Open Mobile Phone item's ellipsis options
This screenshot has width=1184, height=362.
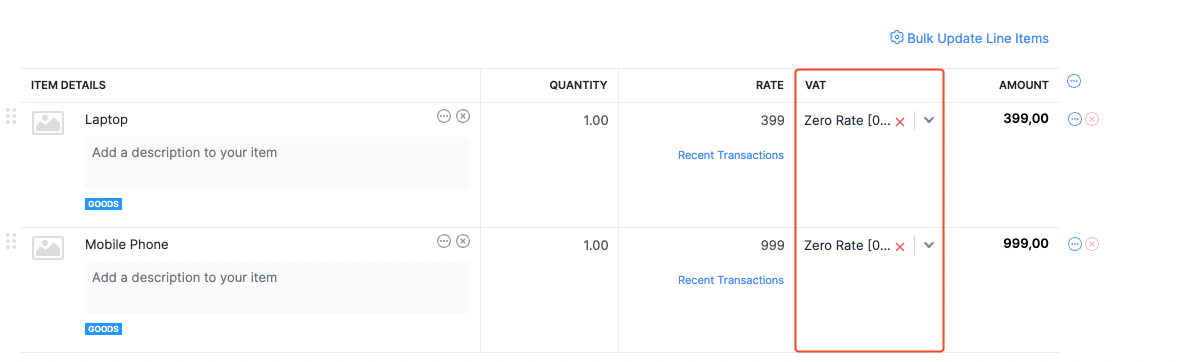click(x=444, y=241)
